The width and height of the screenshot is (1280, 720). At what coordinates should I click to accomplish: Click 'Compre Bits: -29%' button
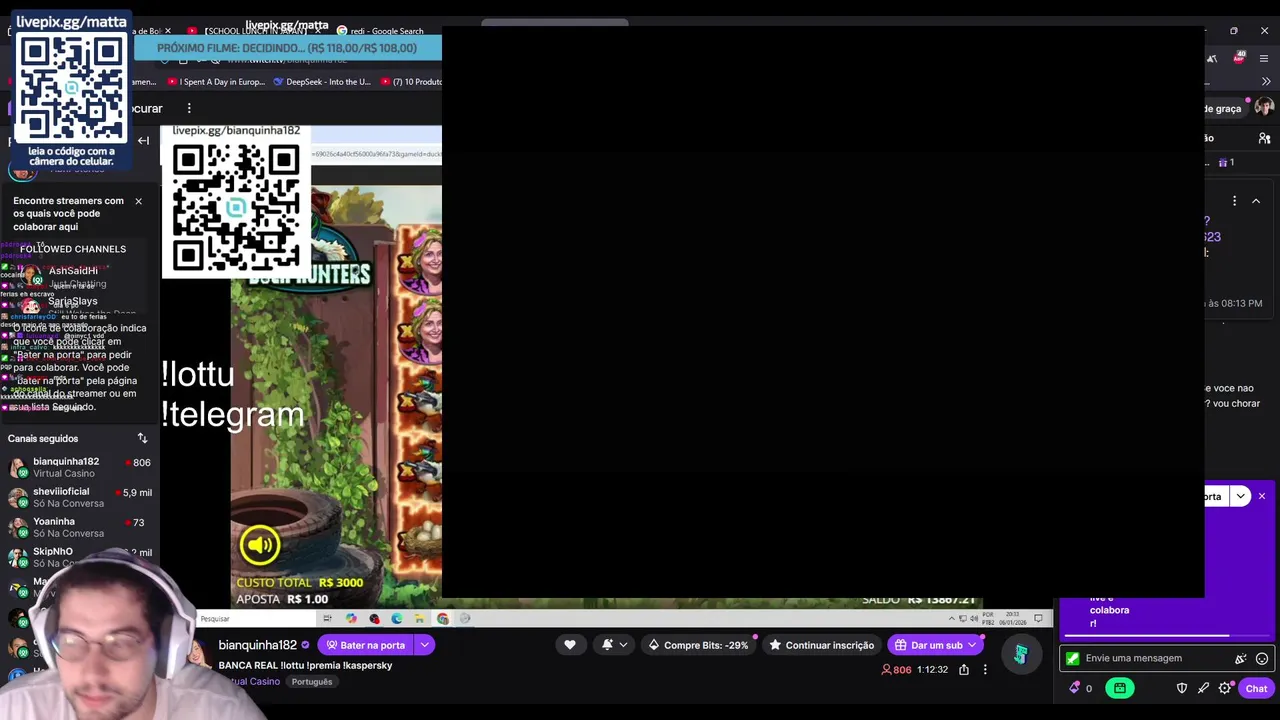click(697, 645)
